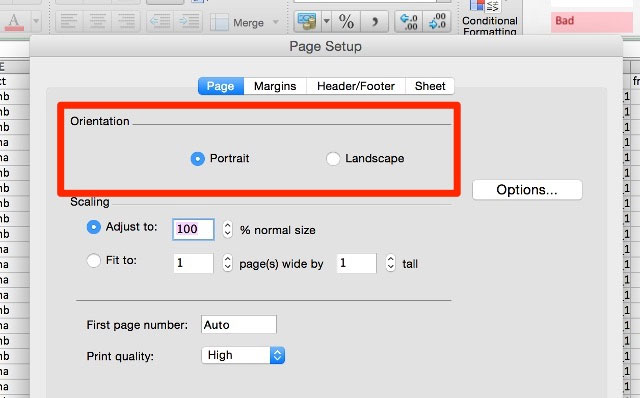Align text left in toolbar
The width and height of the screenshot is (640, 398).
point(69,21)
